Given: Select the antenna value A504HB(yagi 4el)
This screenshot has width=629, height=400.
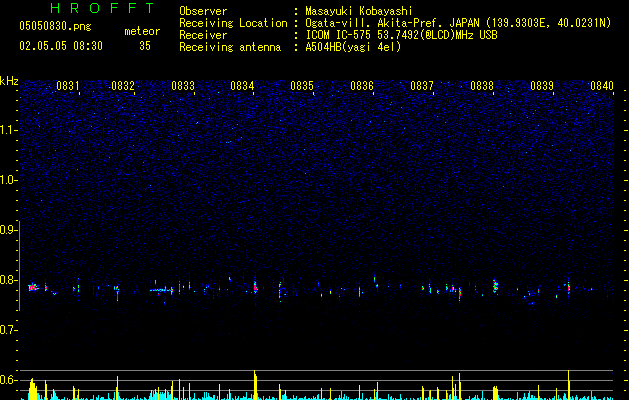Looking at the screenshot, I should tap(353, 47).
